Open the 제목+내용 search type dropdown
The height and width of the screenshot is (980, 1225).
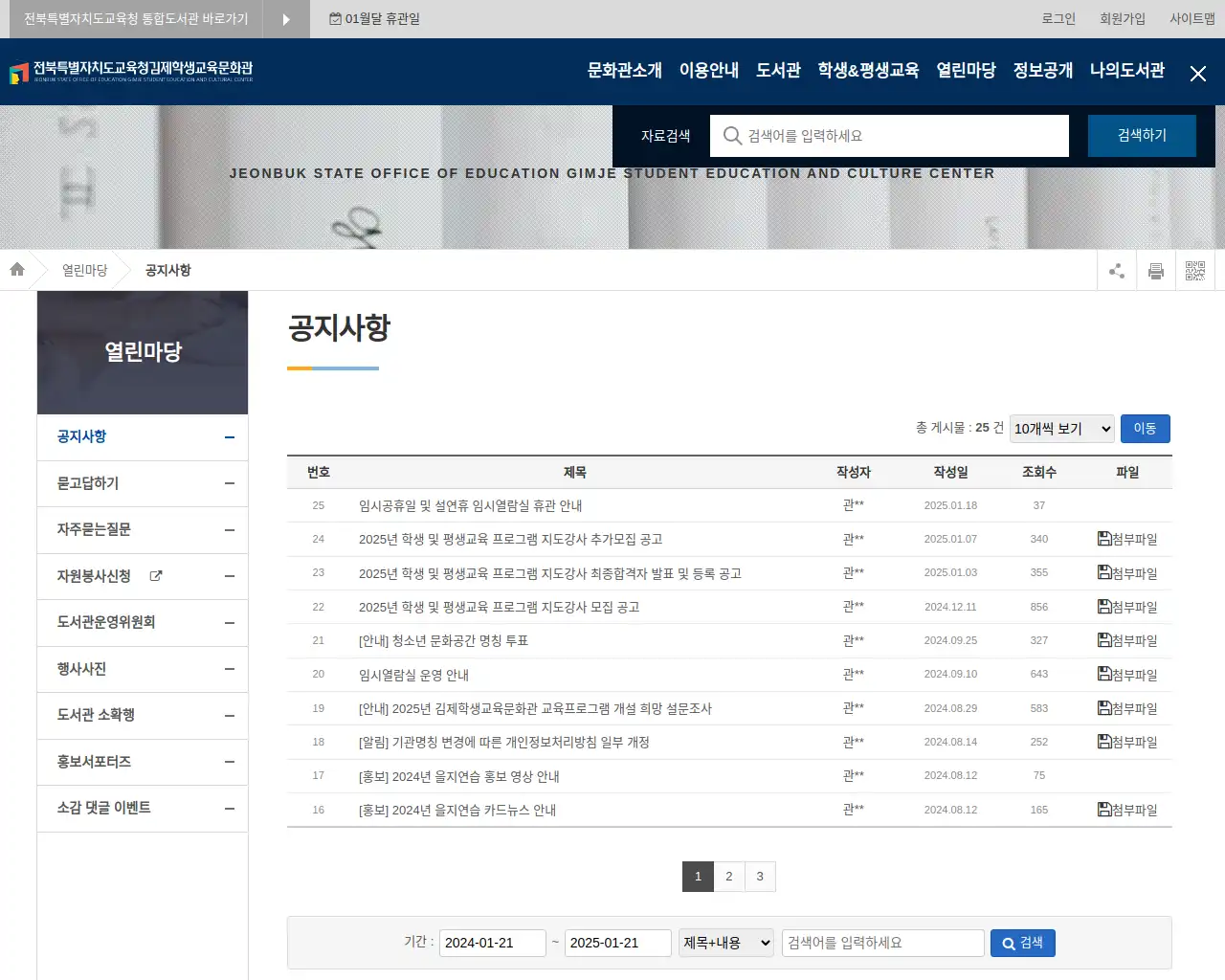click(726, 943)
